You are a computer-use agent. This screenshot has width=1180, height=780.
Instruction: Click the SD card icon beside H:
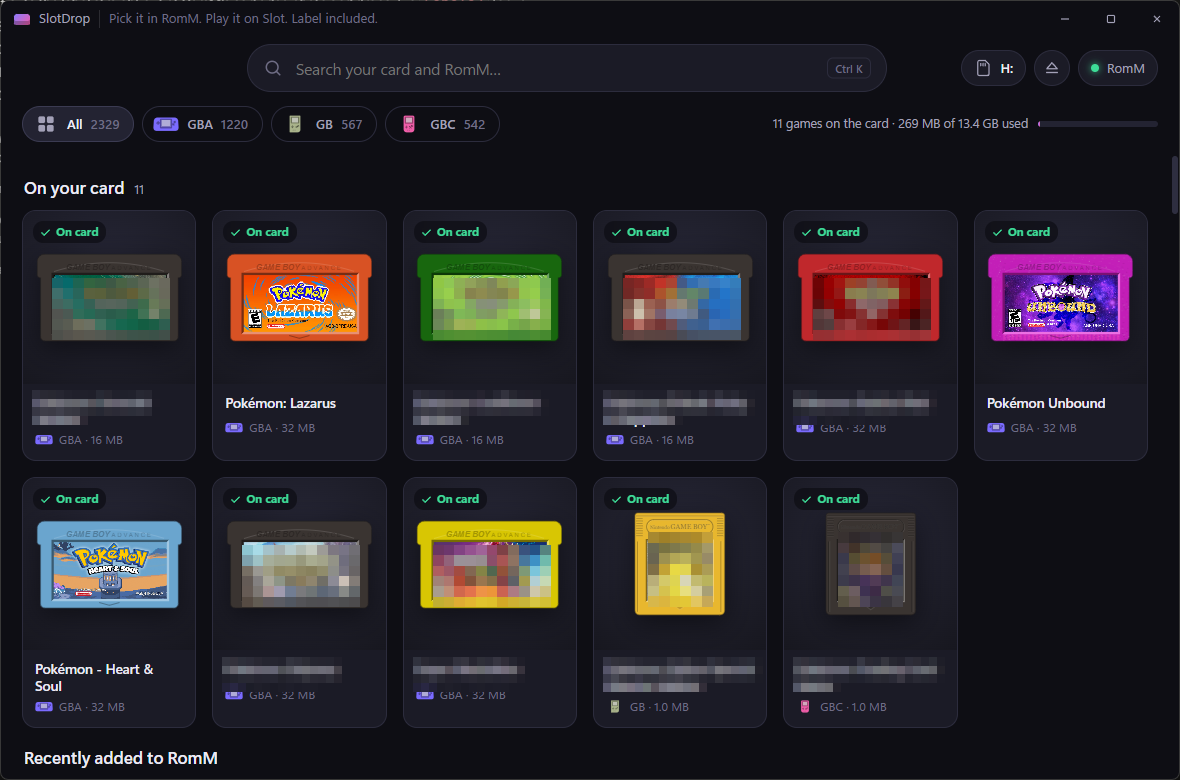(x=983, y=69)
